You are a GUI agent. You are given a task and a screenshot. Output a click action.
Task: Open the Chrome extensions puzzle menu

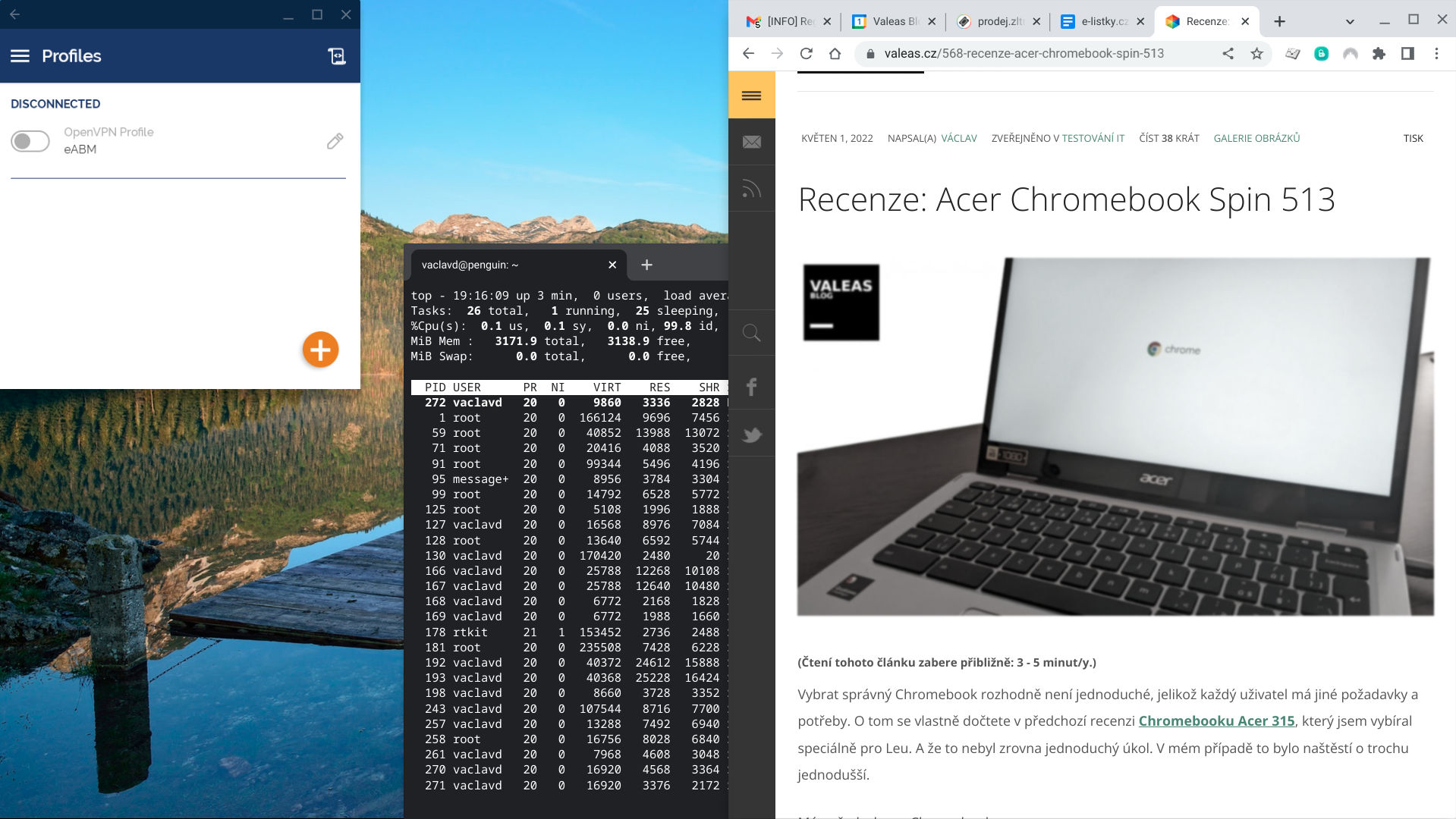[x=1379, y=54]
